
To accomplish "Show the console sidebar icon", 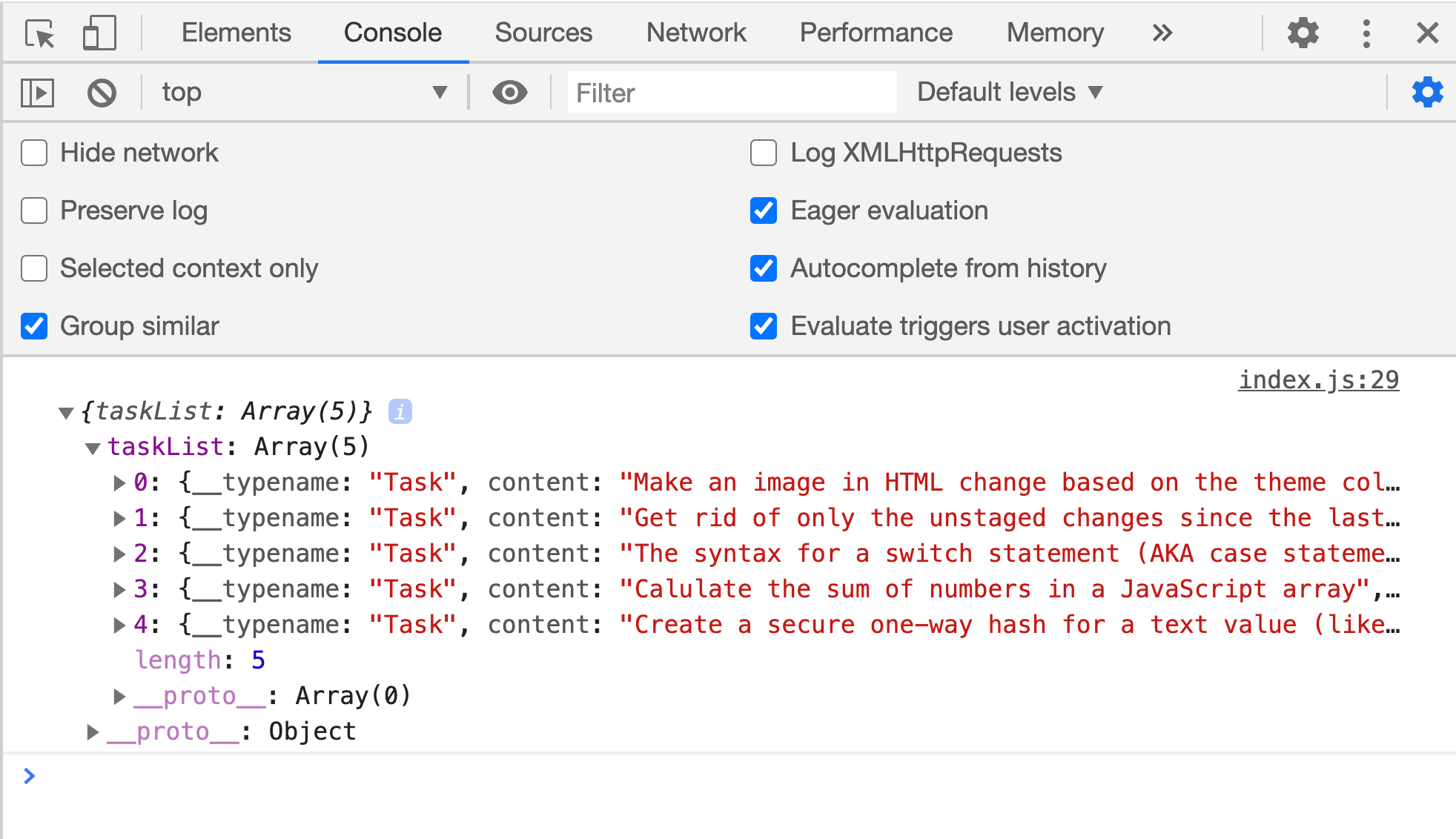I will (38, 93).
